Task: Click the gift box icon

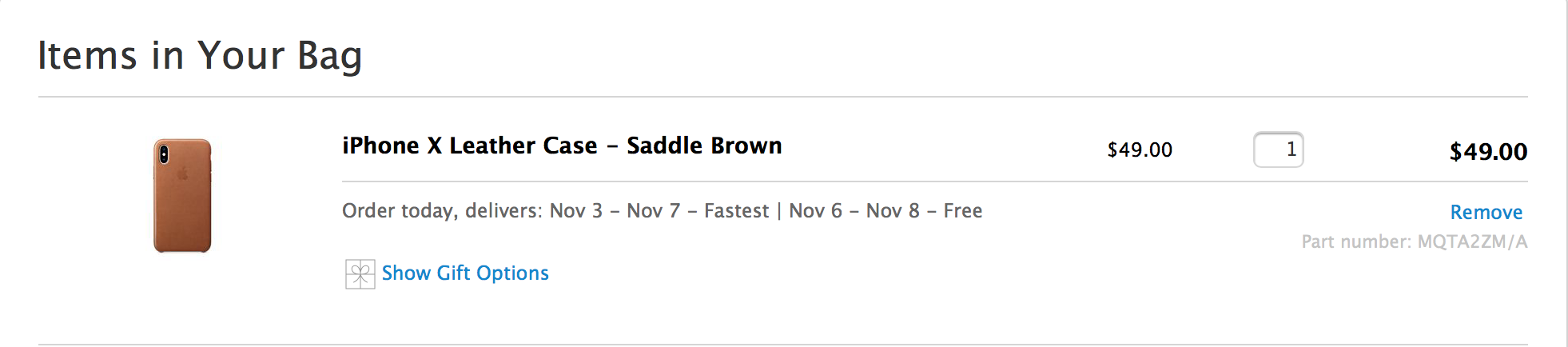Action: coord(360,274)
